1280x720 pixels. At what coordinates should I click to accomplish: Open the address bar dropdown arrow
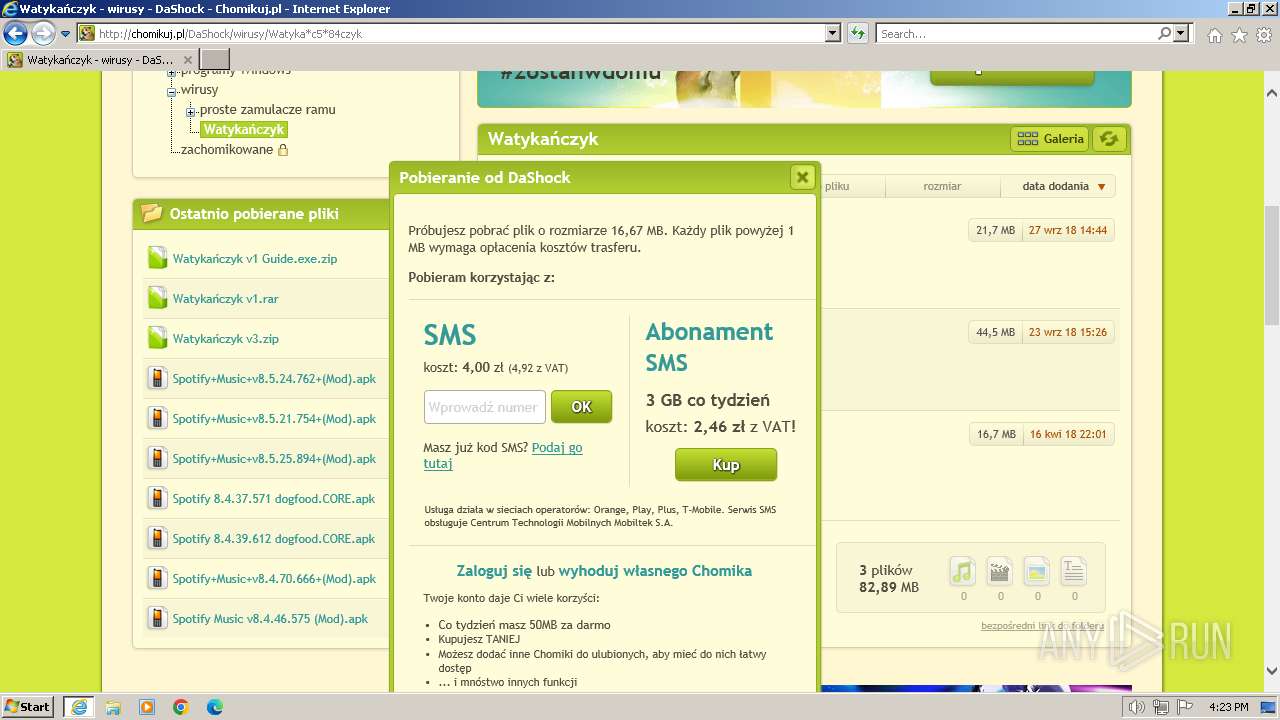pos(833,33)
